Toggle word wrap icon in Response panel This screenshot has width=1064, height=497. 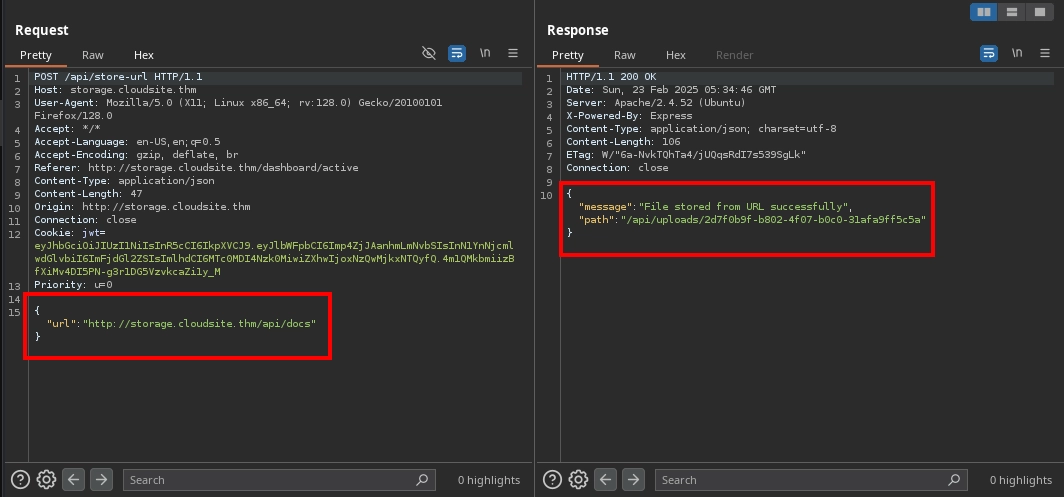point(989,54)
